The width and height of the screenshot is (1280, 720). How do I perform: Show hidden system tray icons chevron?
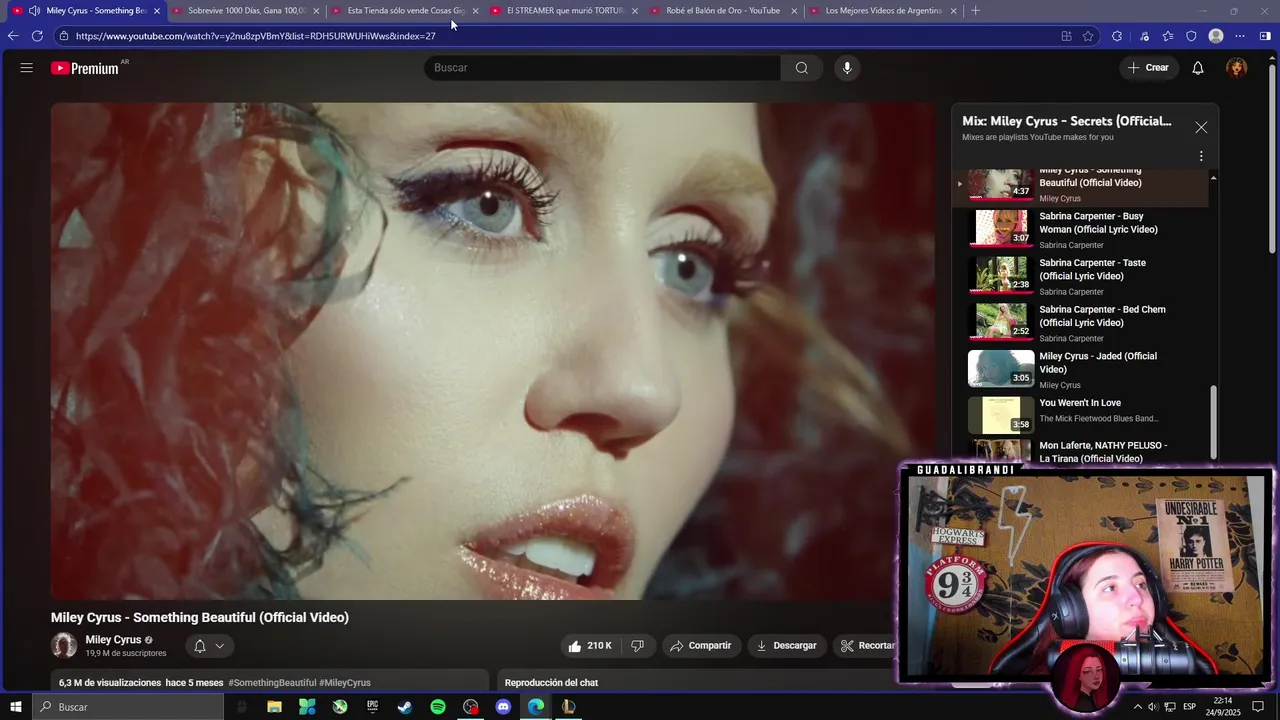coord(1137,707)
